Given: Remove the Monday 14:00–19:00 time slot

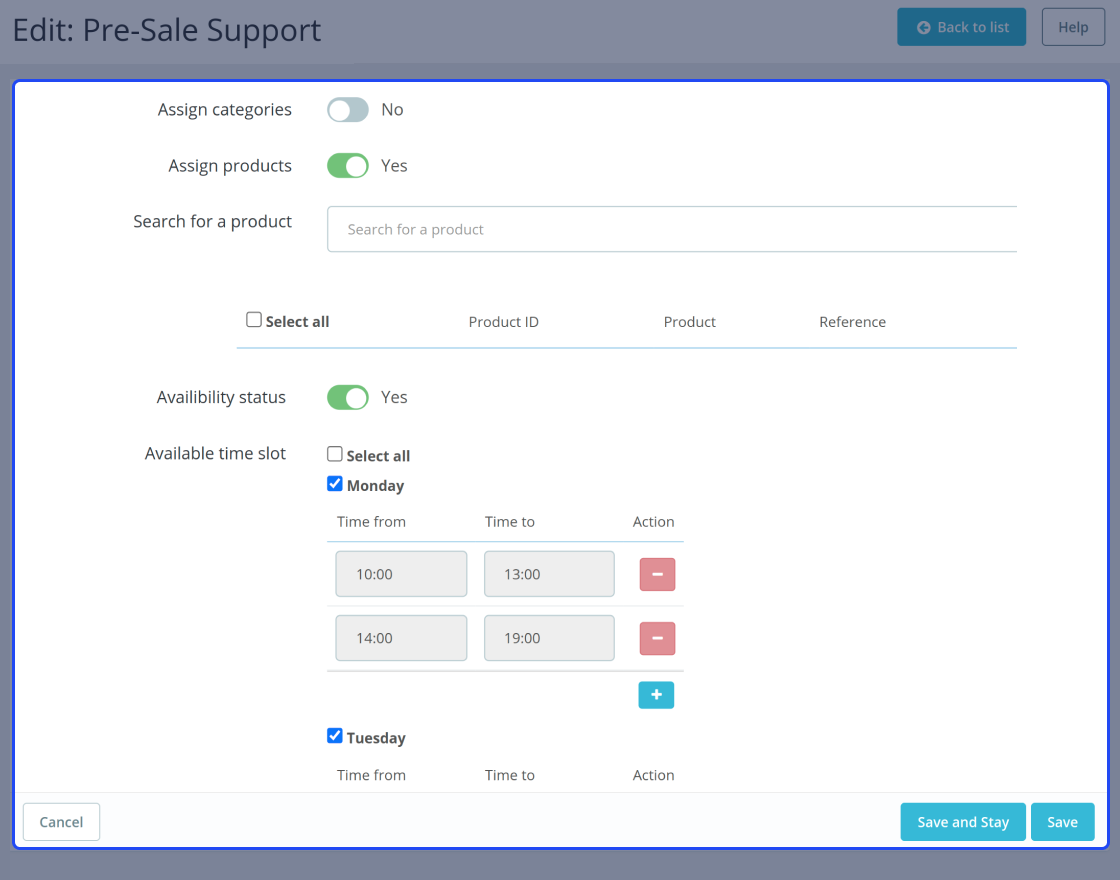Looking at the screenshot, I should click(657, 639).
